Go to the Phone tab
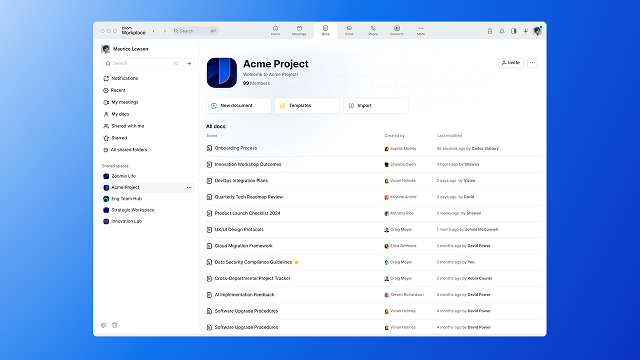 coord(373,31)
